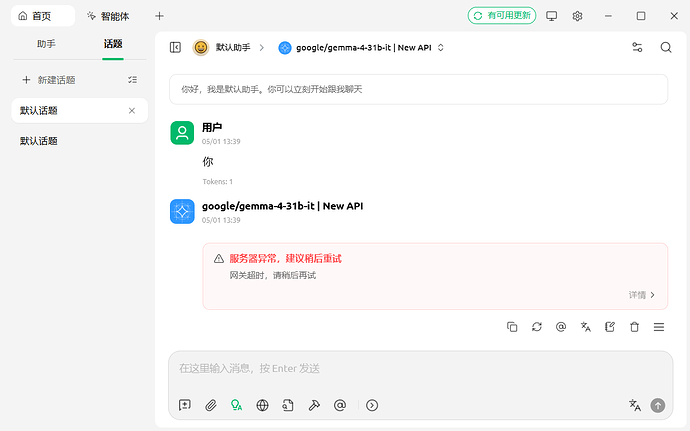Click 默认助手 breadcrumb label
Image resolution: width=690 pixels, height=431 pixels.
click(233, 47)
